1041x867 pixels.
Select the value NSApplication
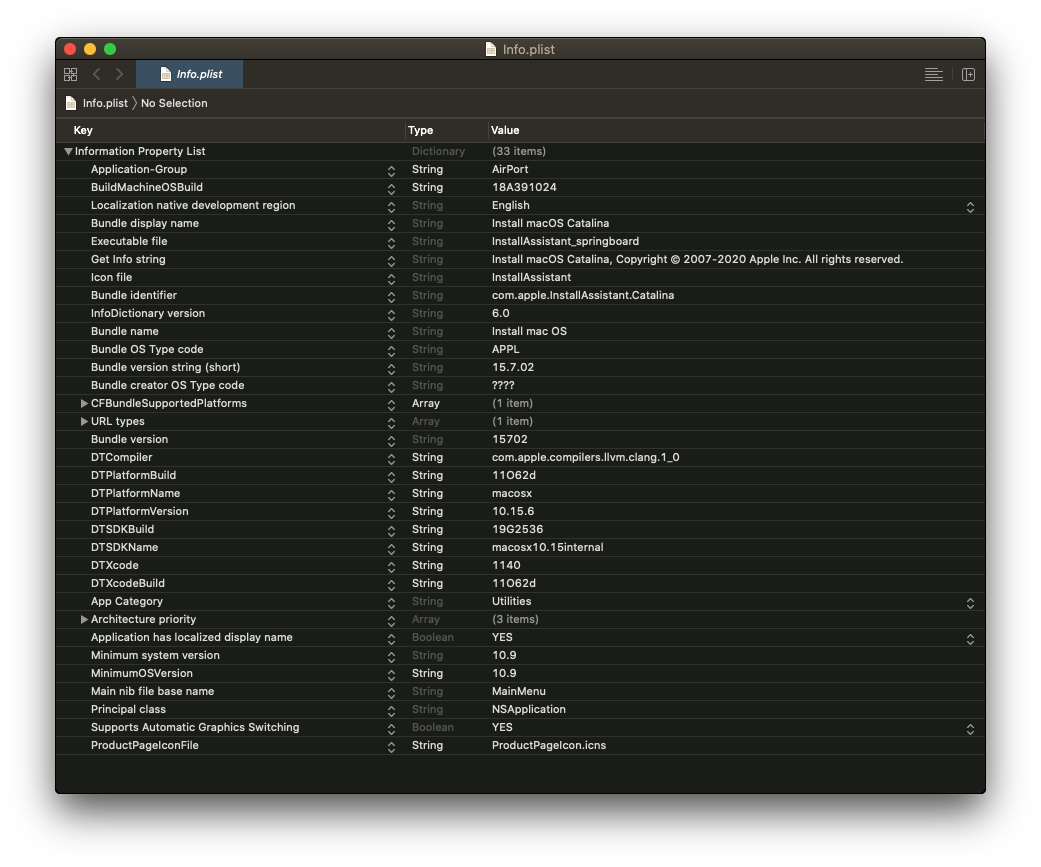pyautogui.click(x=528, y=709)
